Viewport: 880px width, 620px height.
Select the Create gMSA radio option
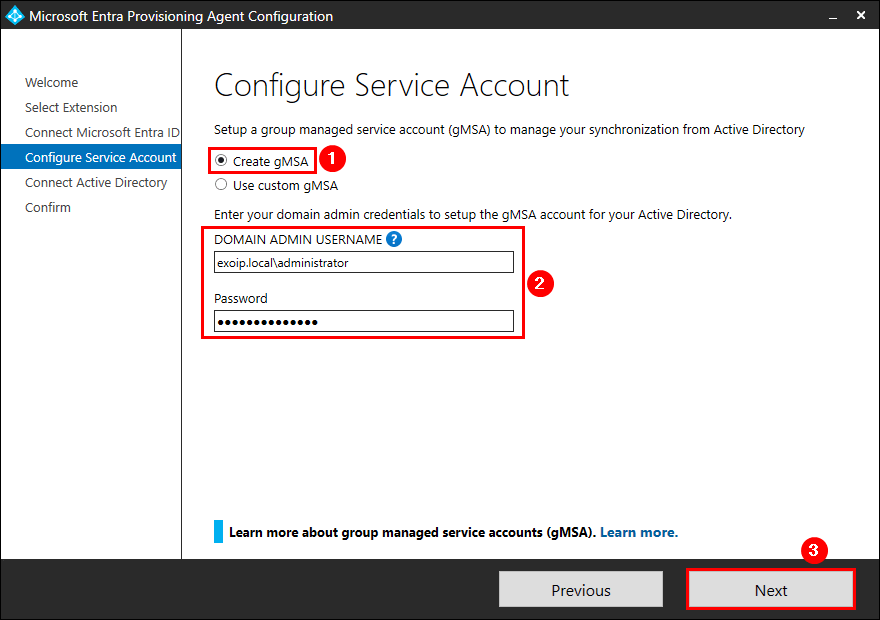point(221,161)
